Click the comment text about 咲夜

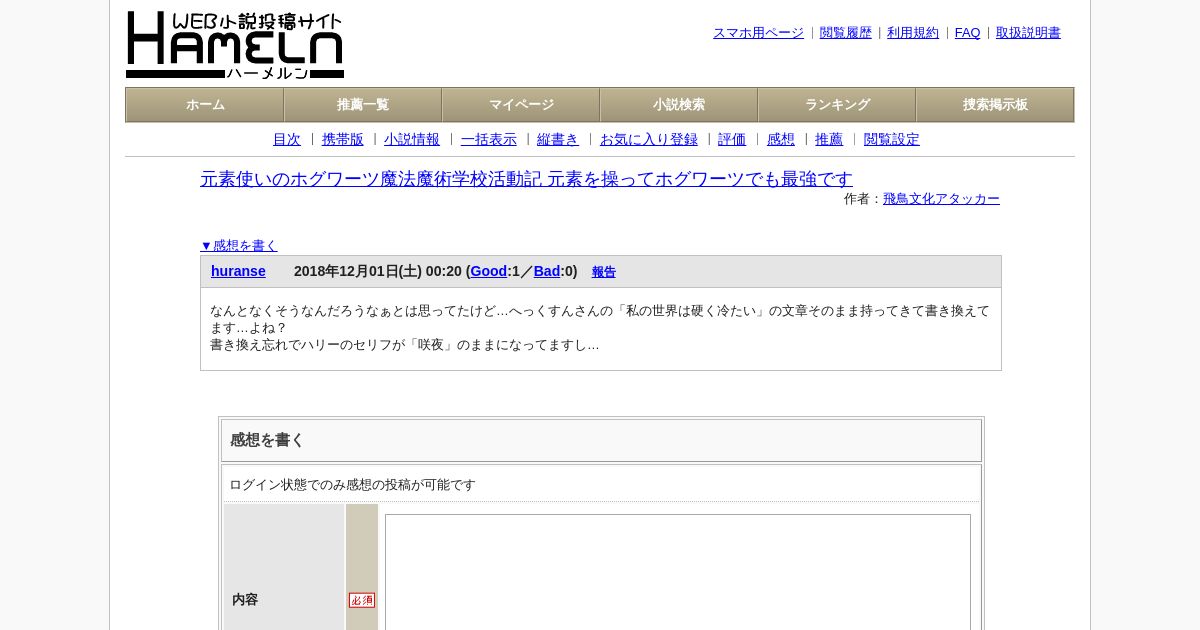point(405,345)
